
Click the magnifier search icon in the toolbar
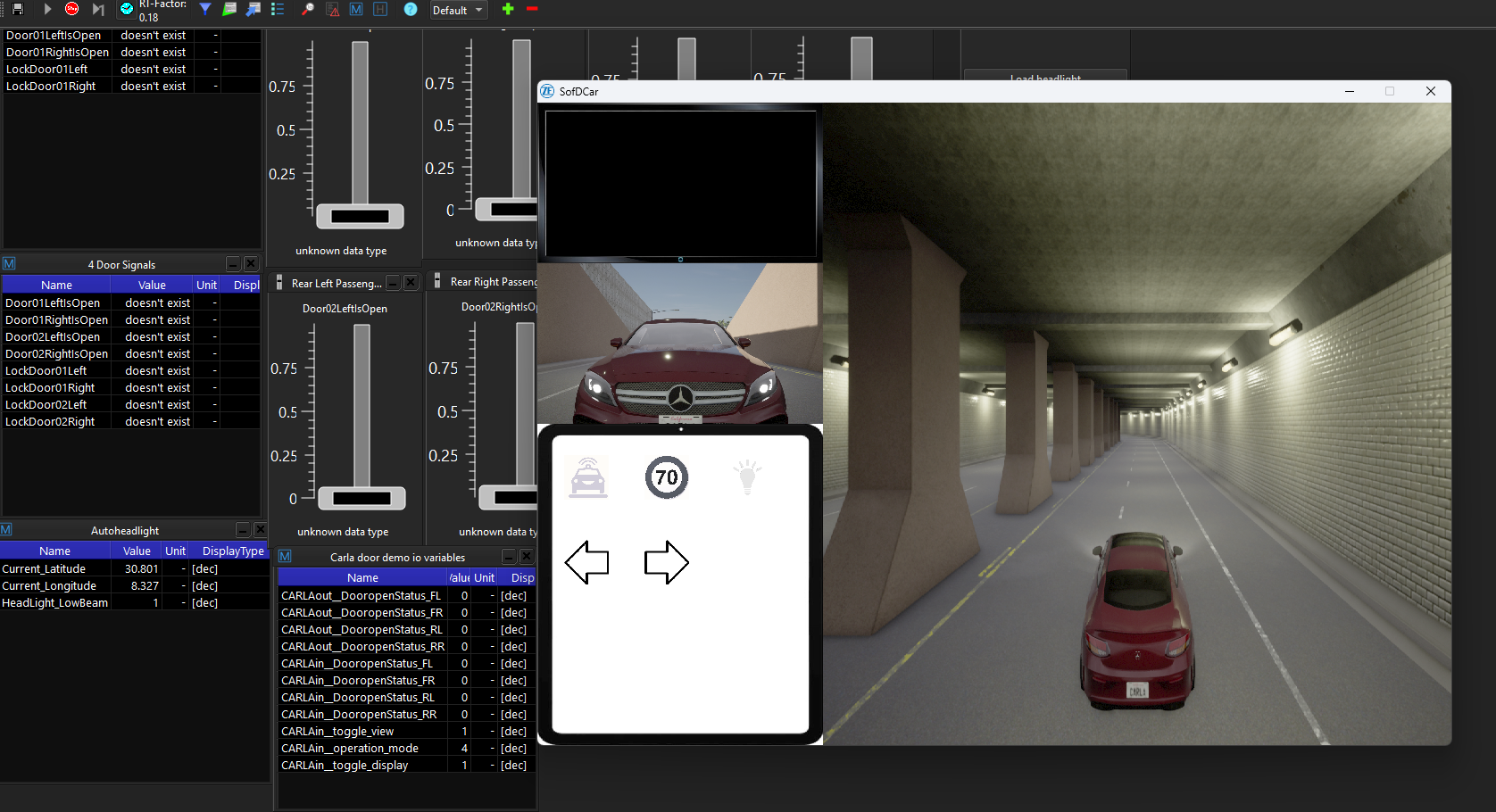click(x=307, y=10)
